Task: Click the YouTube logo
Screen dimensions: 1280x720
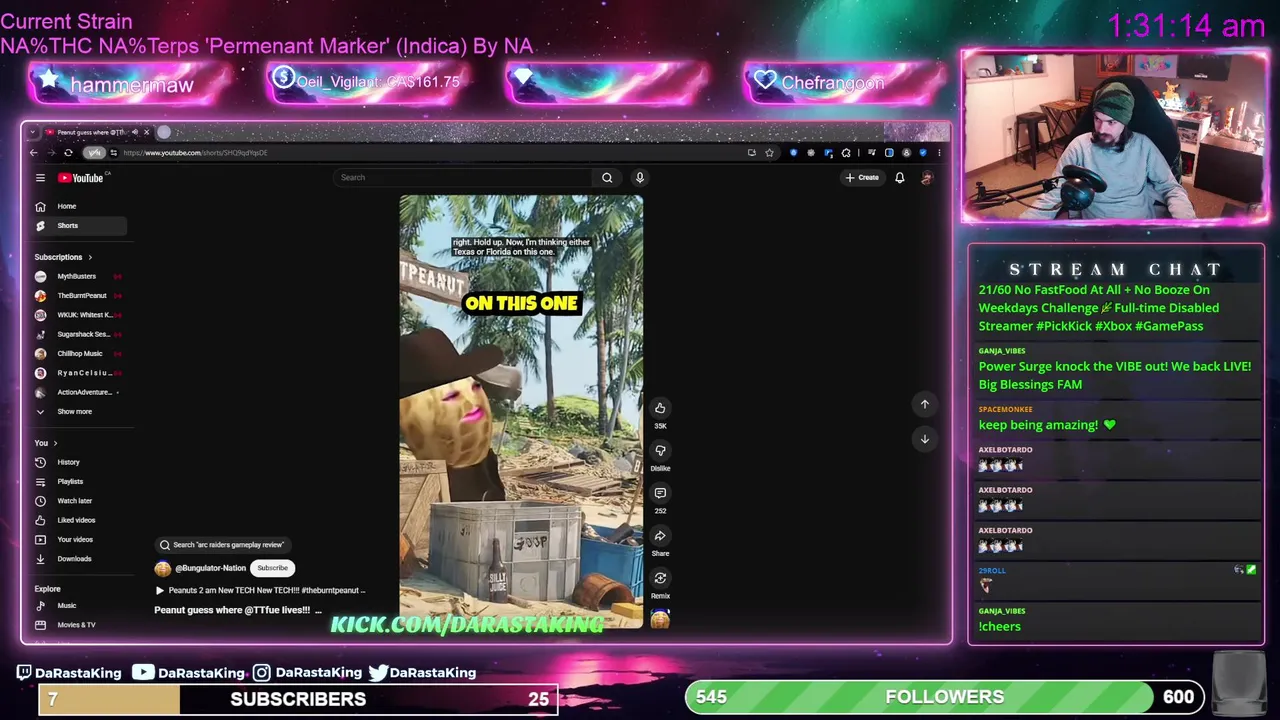Action: click(81, 178)
